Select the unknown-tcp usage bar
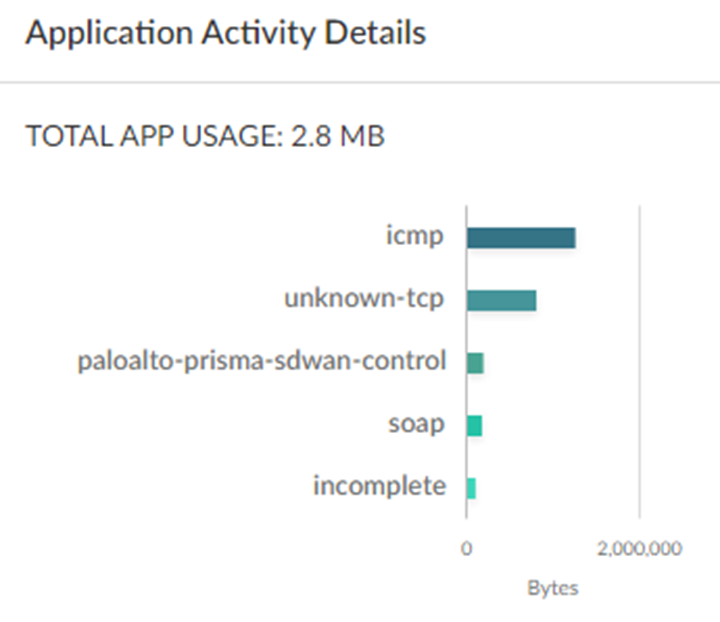The width and height of the screenshot is (720, 622). point(502,300)
